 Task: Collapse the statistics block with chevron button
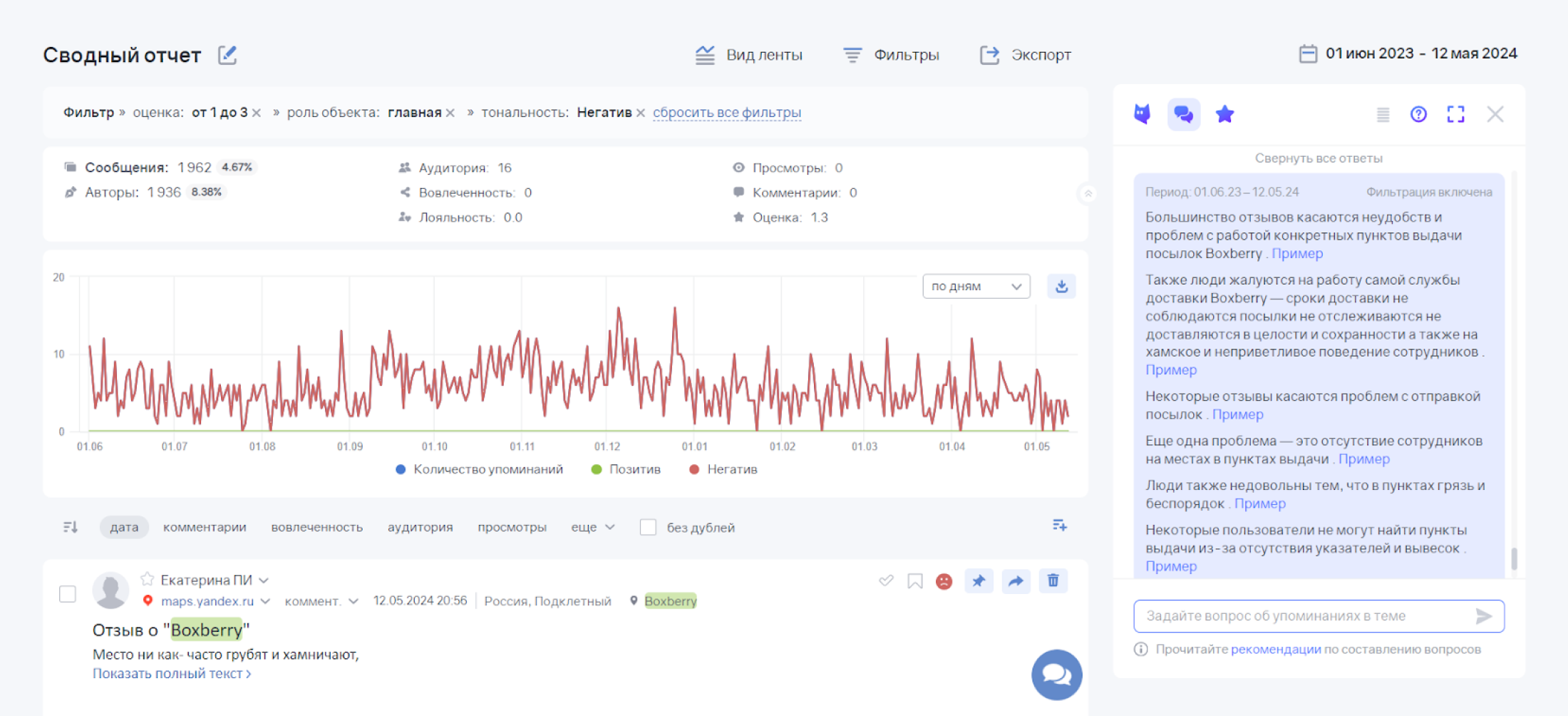click(x=1088, y=193)
